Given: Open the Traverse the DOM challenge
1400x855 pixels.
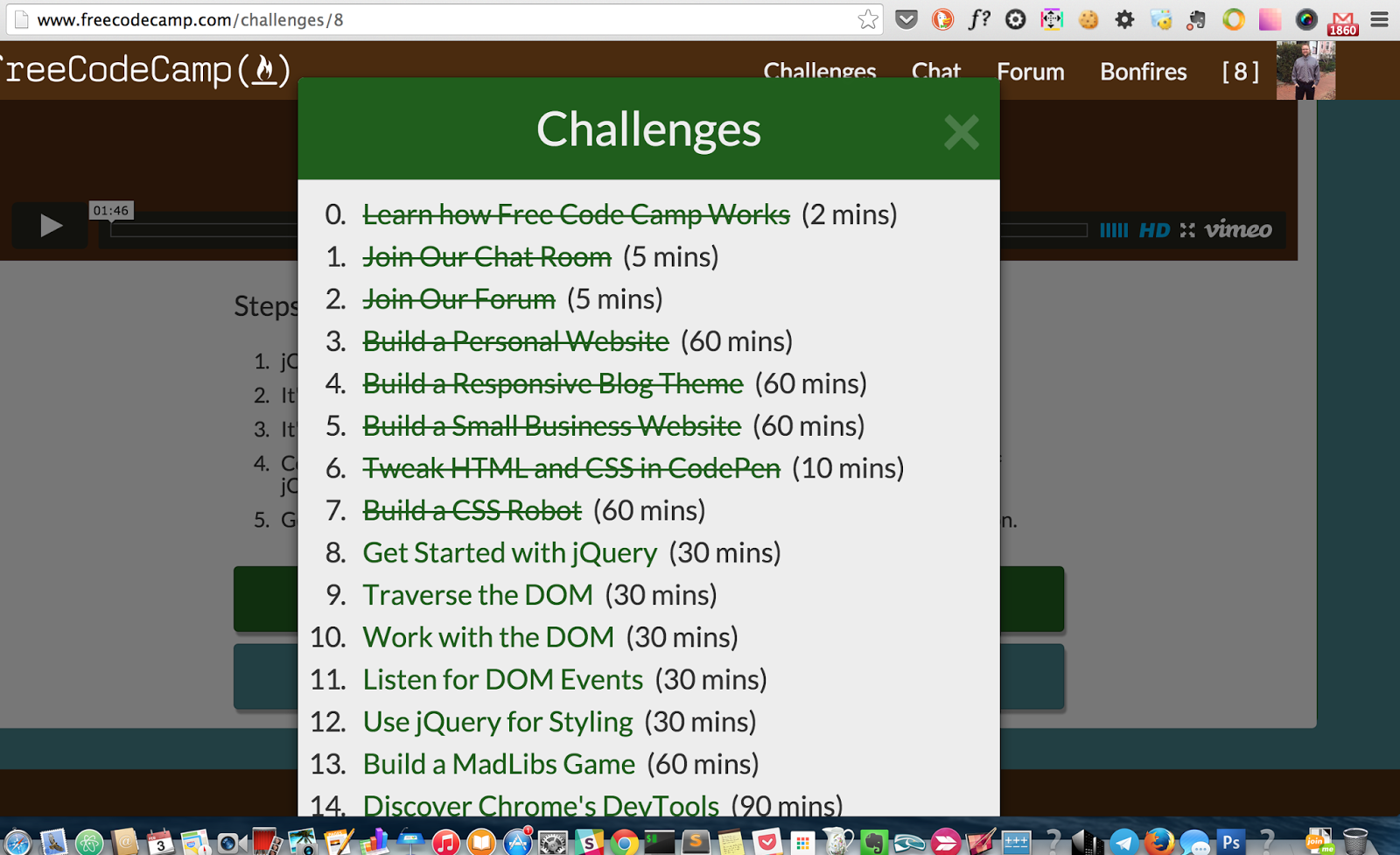Looking at the screenshot, I should coord(478,595).
